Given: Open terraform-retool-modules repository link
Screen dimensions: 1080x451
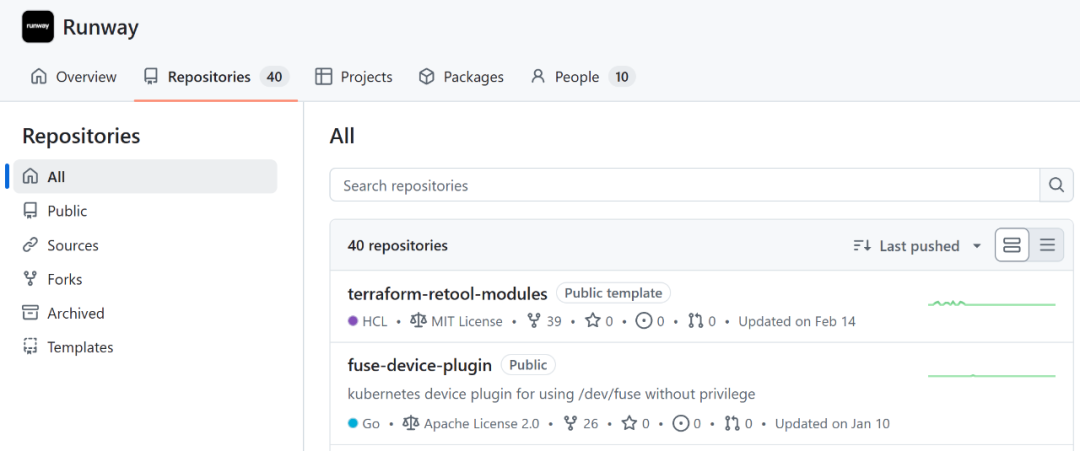Looking at the screenshot, I should coord(447,293).
